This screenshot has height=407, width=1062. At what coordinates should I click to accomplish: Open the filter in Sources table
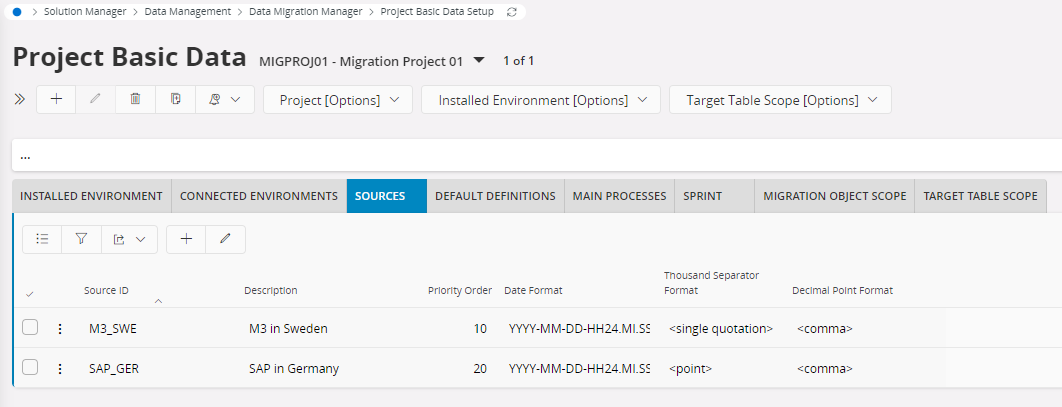[x=82, y=239]
